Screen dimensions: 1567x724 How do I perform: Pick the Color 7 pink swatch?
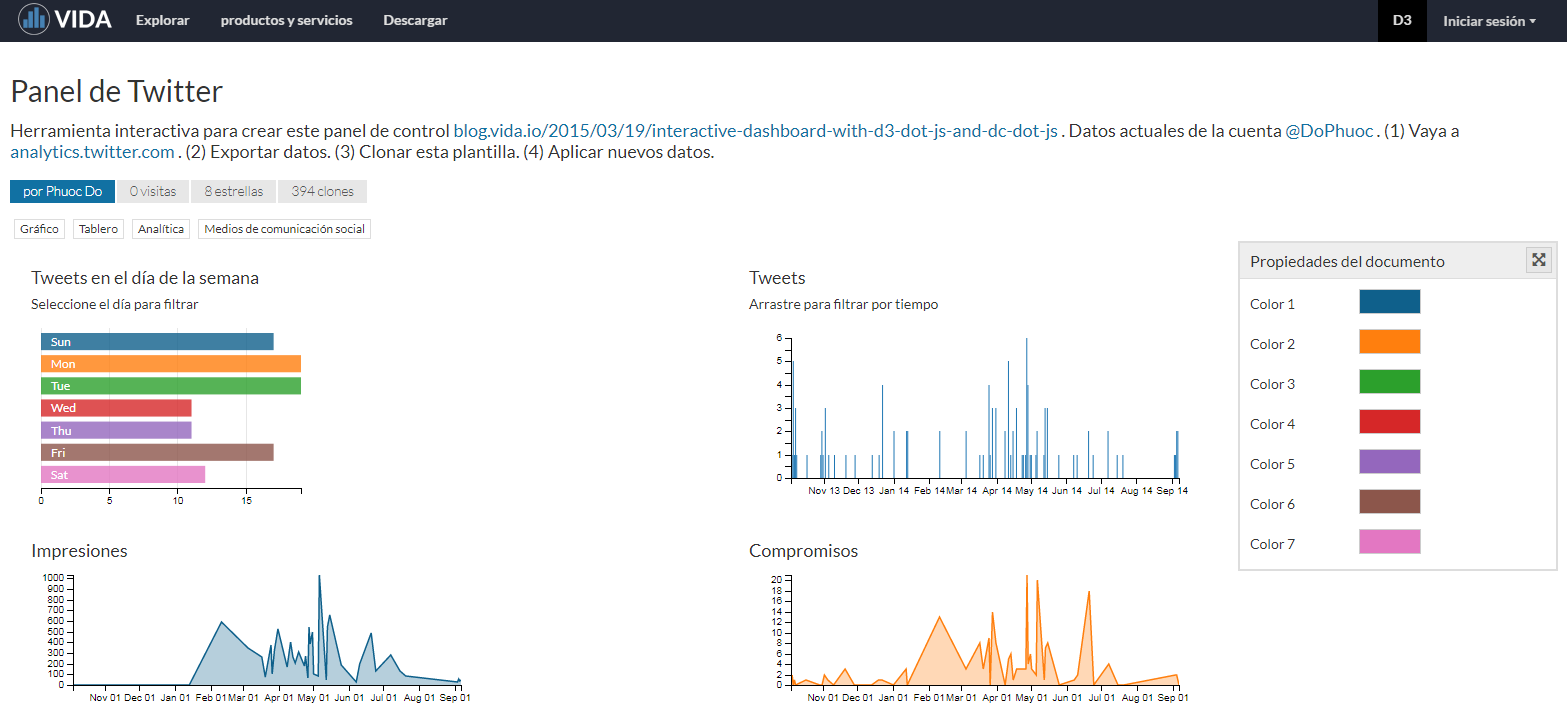[1389, 542]
